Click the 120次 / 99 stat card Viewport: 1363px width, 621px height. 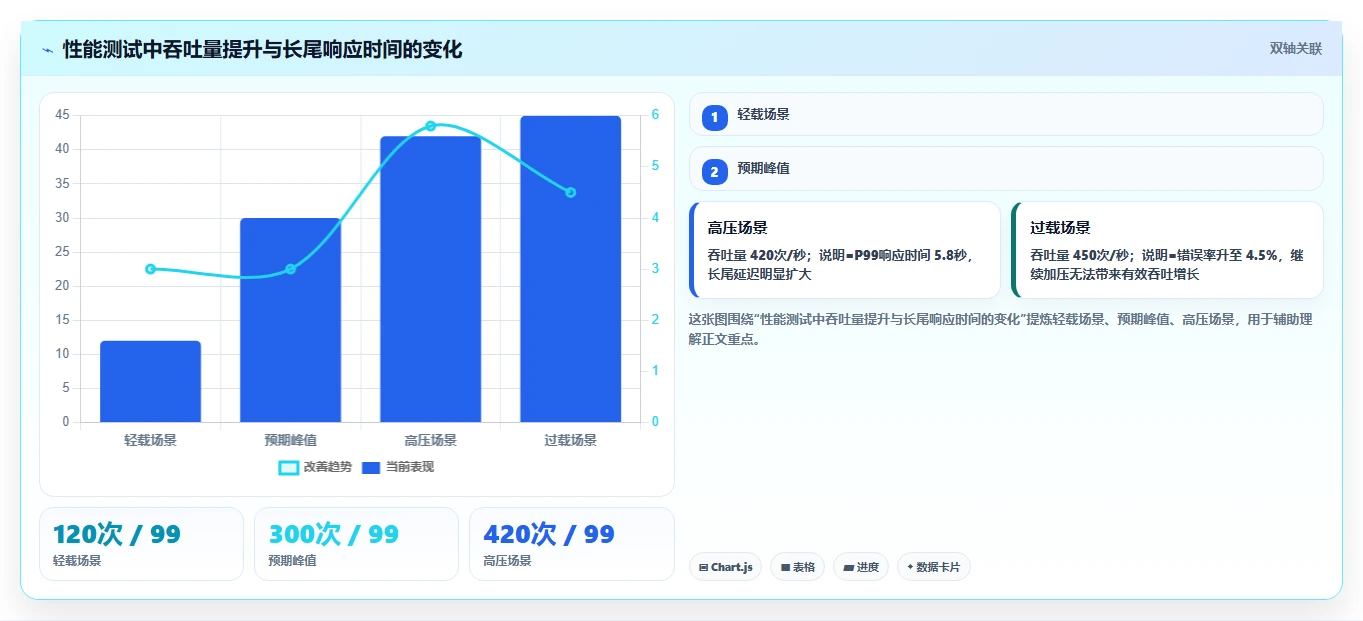[141, 544]
